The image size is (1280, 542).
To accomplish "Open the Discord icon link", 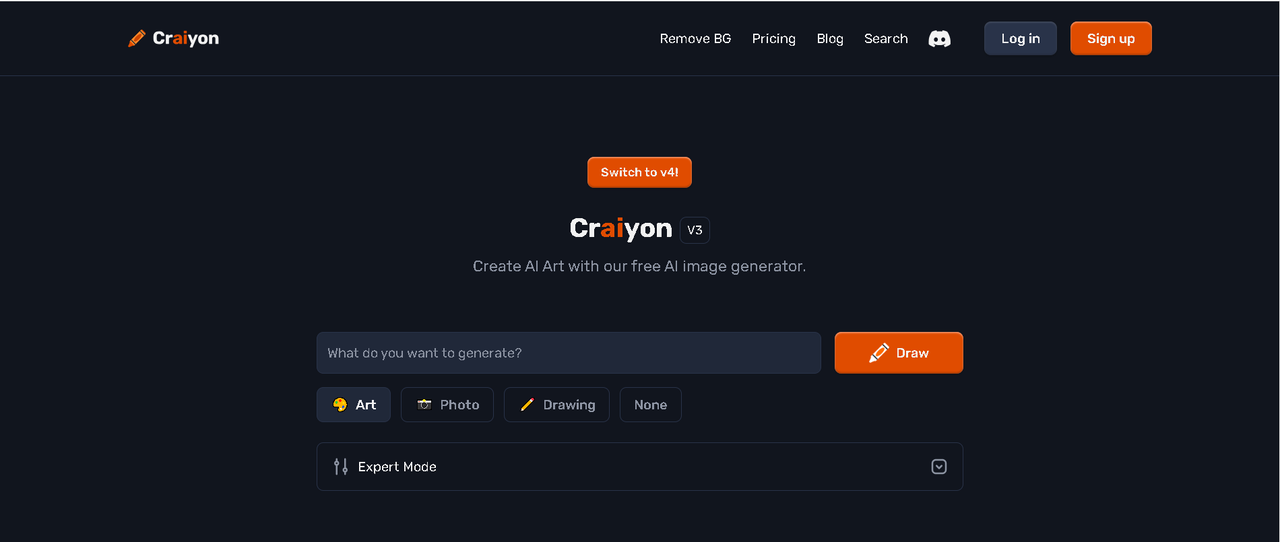I will coord(939,39).
